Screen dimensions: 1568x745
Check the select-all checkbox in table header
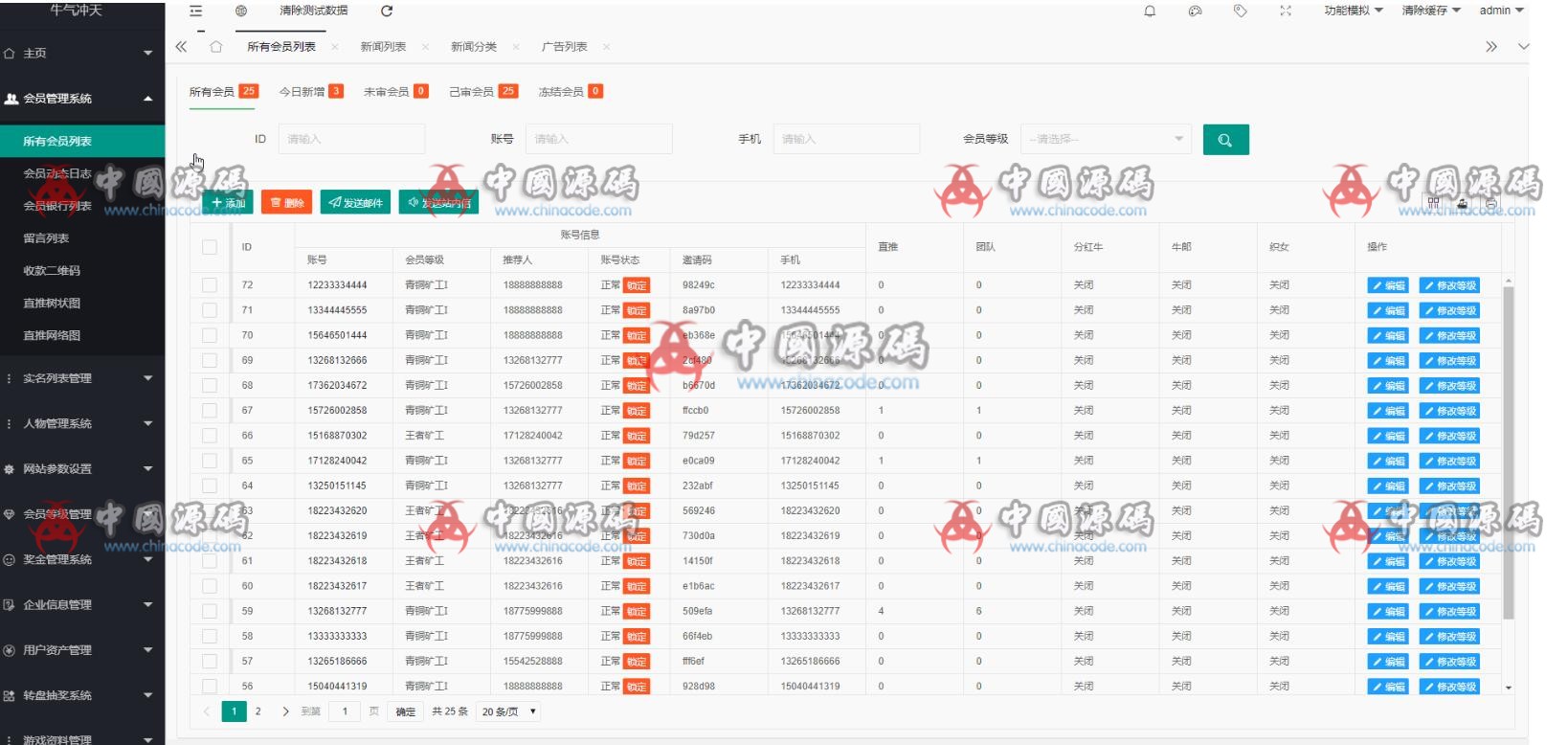pos(210,247)
